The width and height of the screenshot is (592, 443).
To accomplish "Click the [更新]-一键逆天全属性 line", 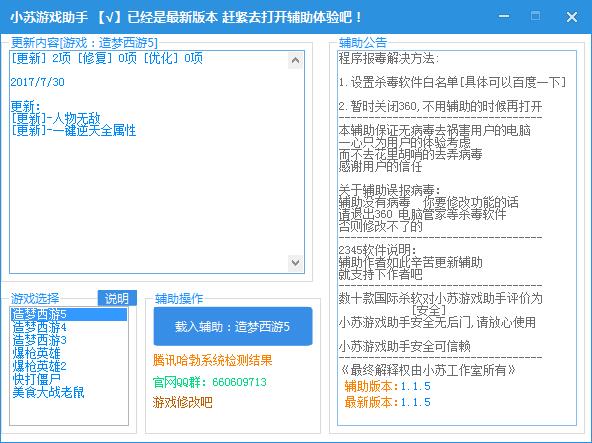I will pos(73,130).
